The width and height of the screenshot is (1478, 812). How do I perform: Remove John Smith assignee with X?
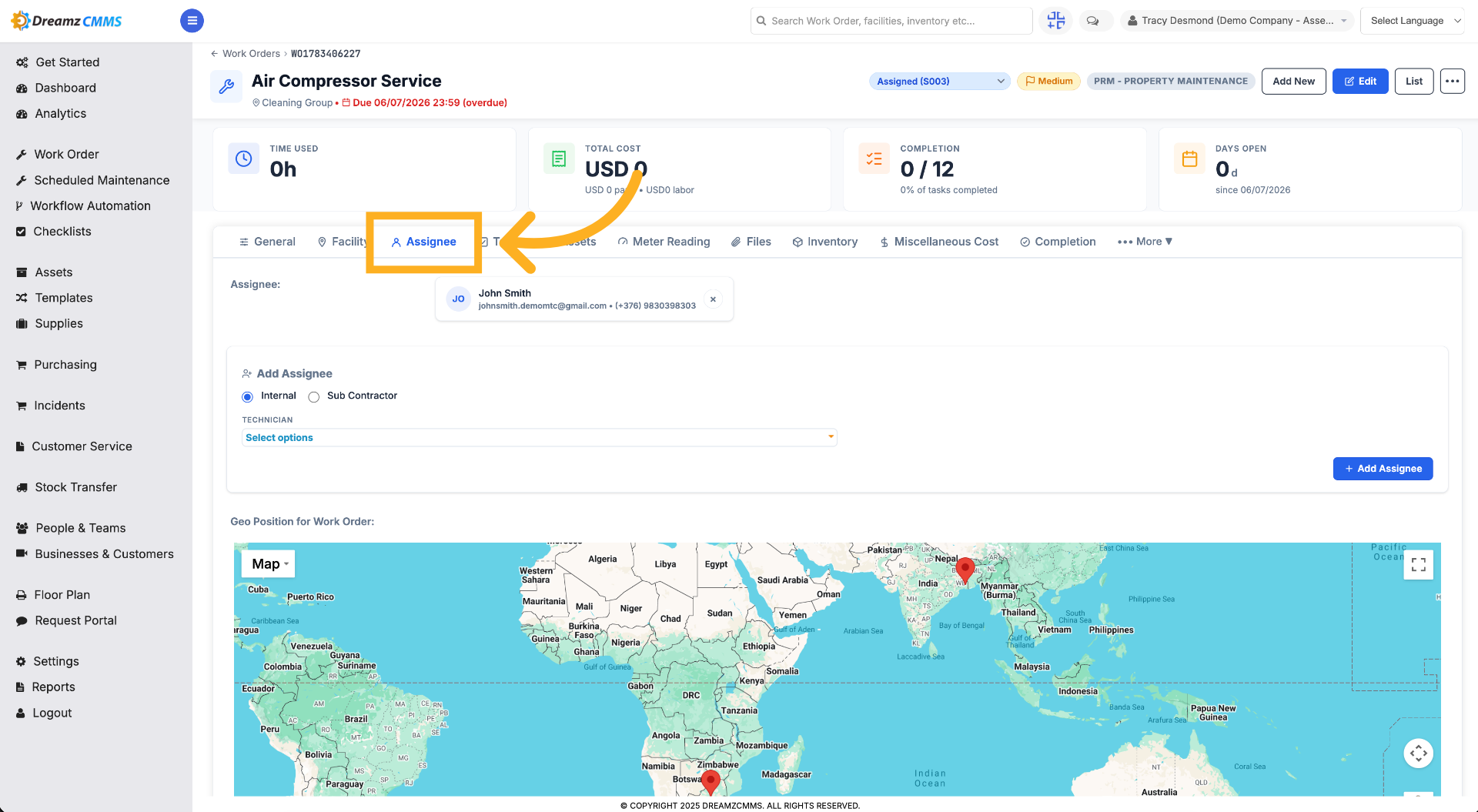pos(713,299)
